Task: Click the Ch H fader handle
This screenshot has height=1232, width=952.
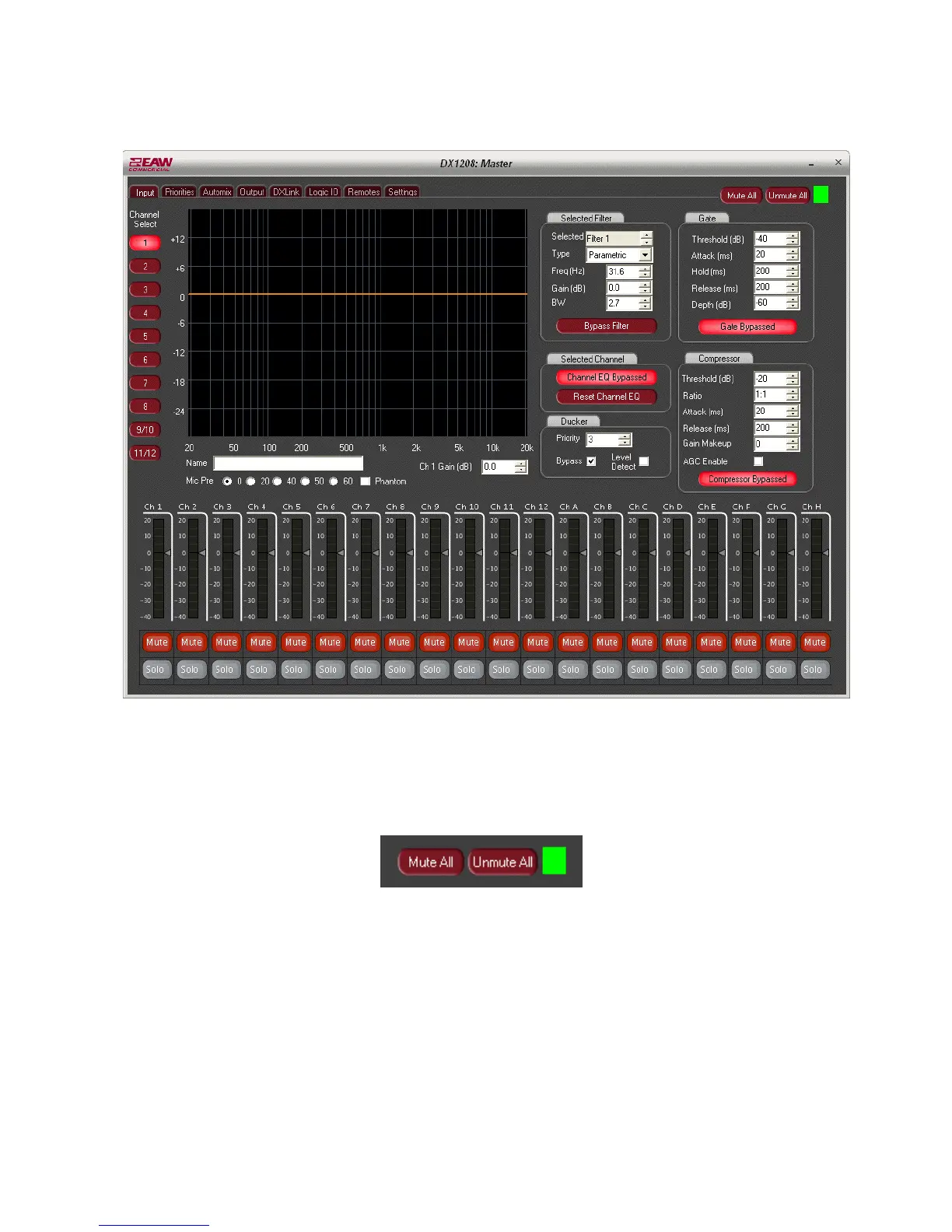Action: point(825,553)
